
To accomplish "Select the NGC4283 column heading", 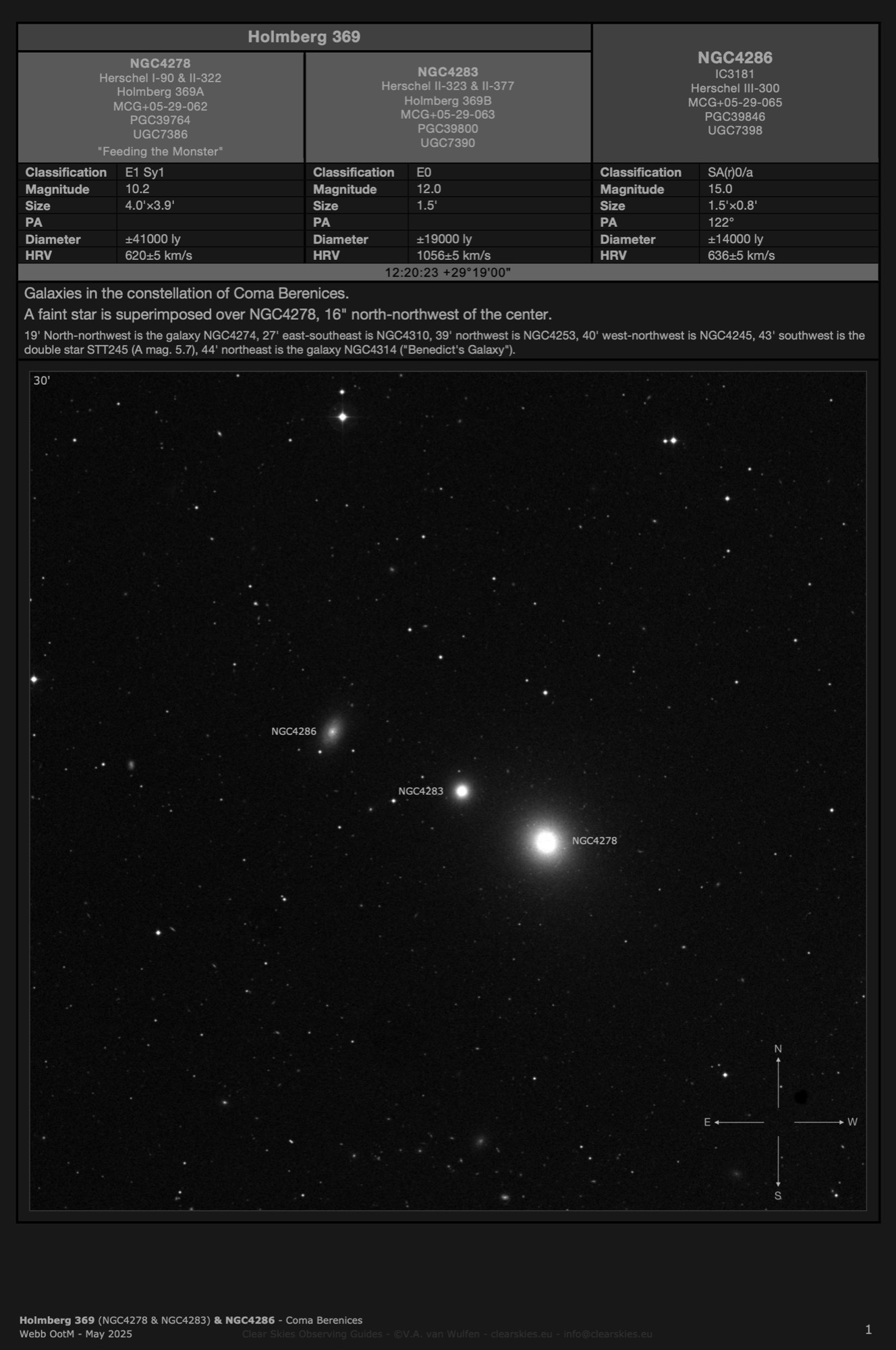I will click(x=448, y=72).
